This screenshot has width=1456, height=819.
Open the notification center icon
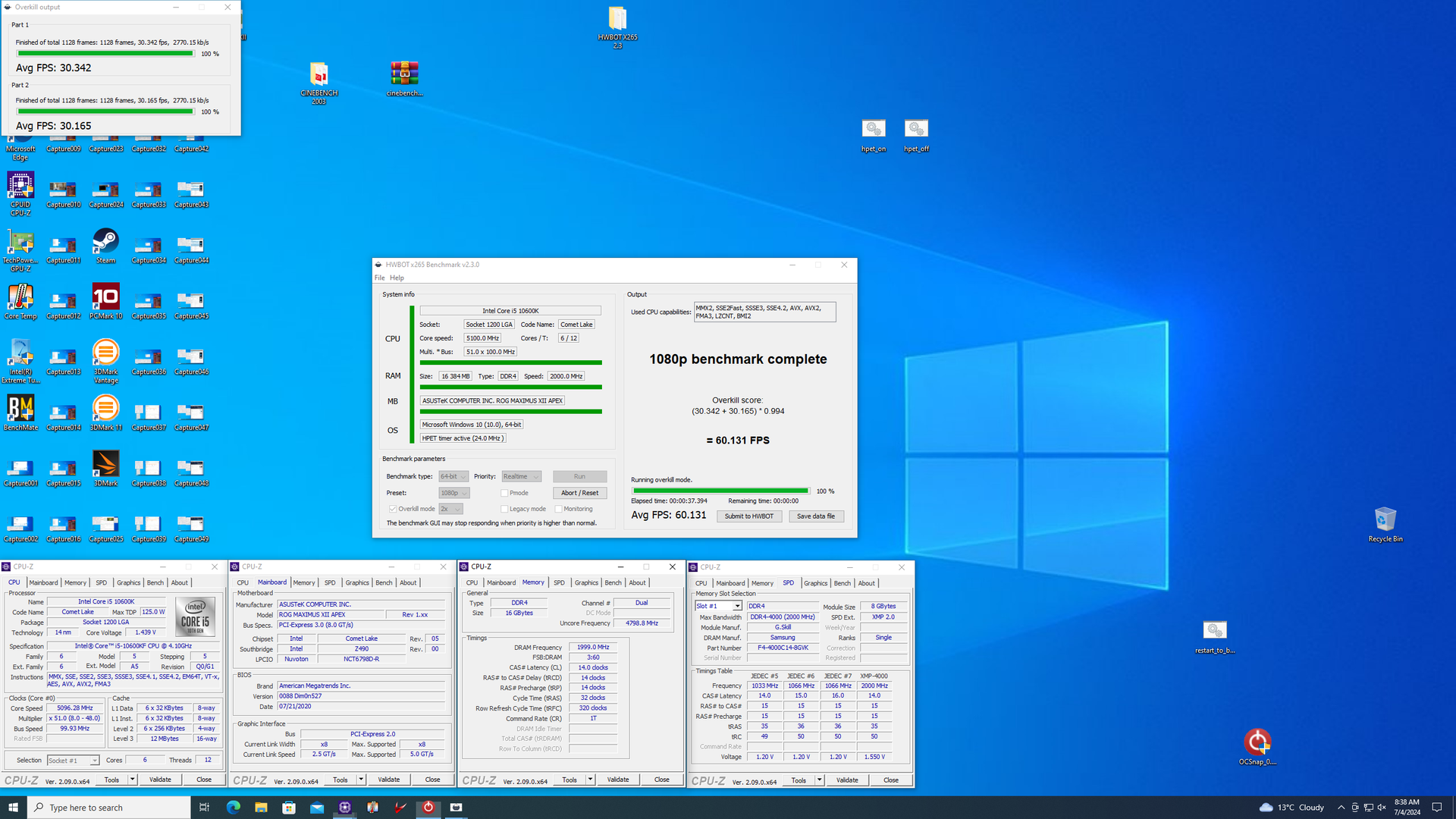[x=1436, y=808]
